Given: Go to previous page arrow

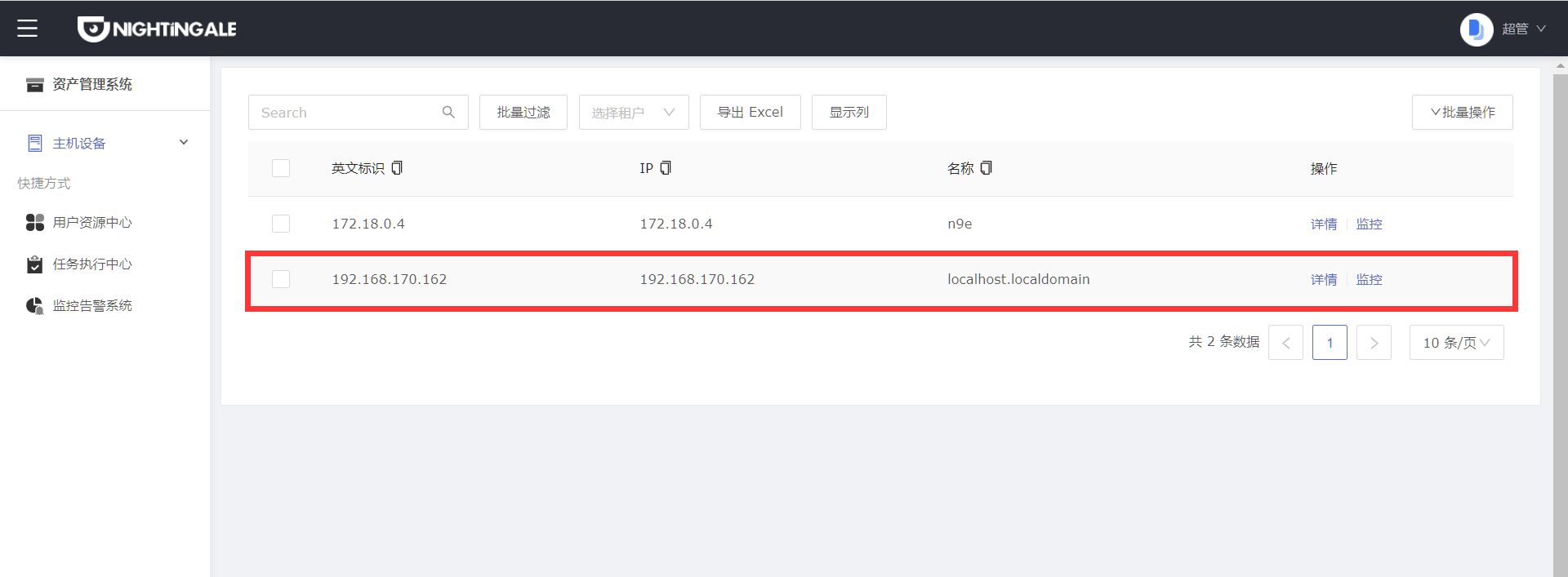Looking at the screenshot, I should (1285, 343).
